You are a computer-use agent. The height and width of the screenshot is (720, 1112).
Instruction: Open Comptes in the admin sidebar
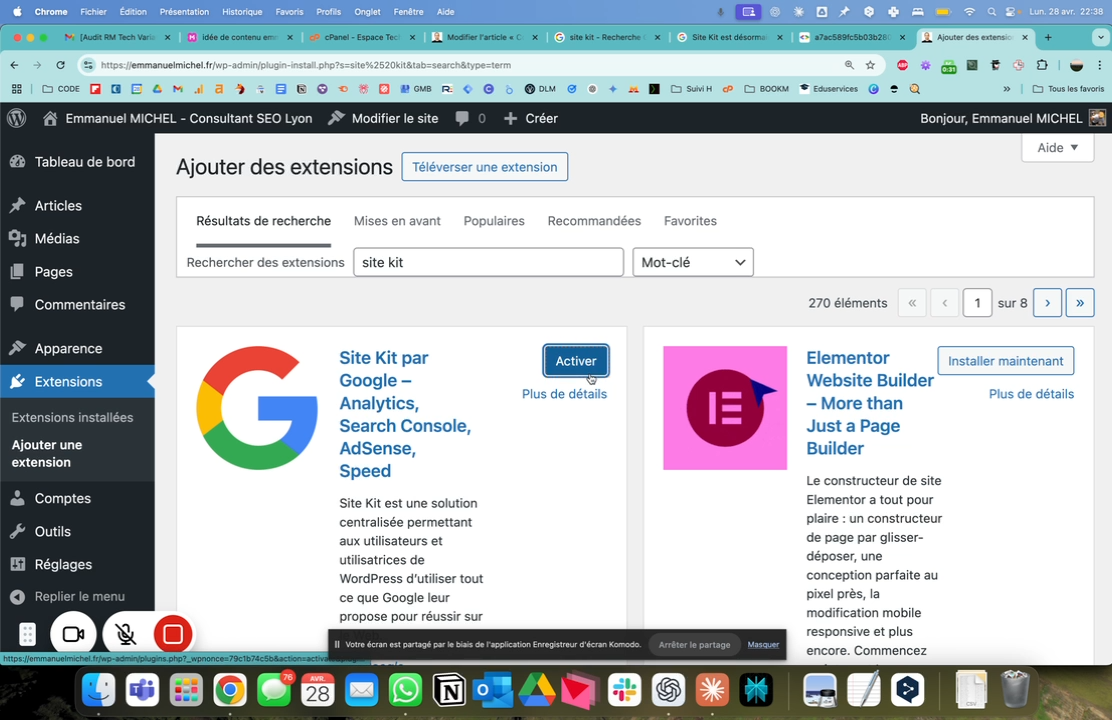click(x=77, y=498)
